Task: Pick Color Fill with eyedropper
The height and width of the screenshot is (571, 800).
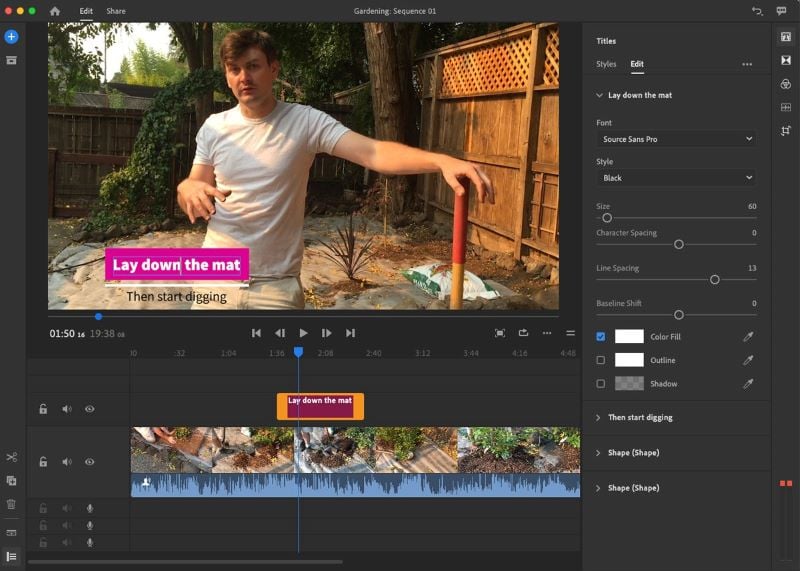Action: 748,336
